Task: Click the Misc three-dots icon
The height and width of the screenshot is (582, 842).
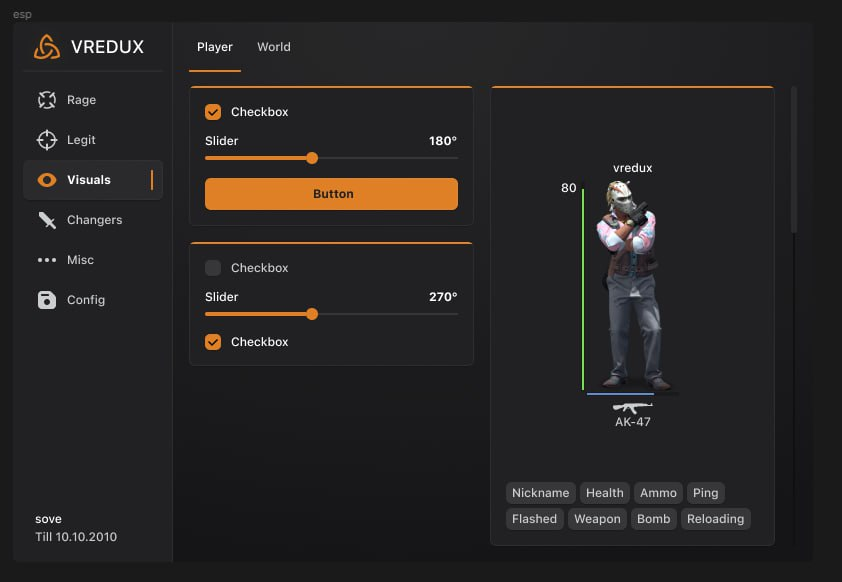Action: 47,260
